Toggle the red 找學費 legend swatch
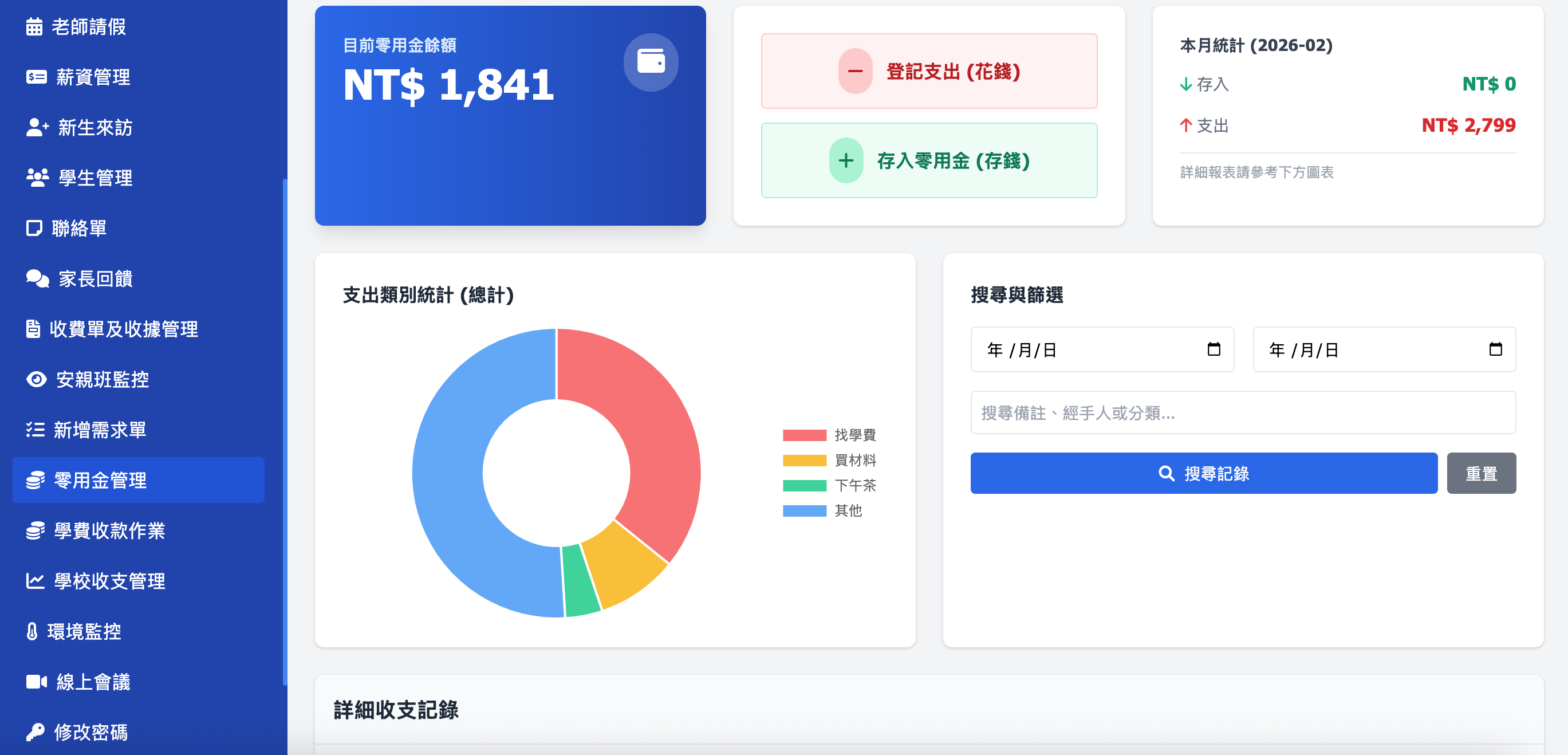This screenshot has width=1568, height=755. point(804,435)
